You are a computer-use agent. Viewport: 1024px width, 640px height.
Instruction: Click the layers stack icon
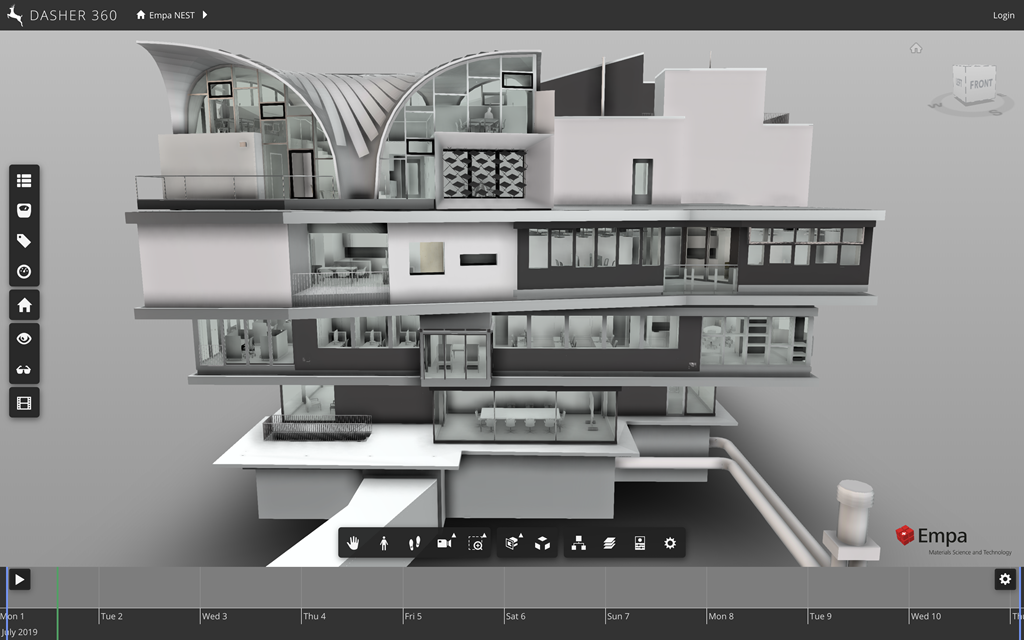[609, 543]
